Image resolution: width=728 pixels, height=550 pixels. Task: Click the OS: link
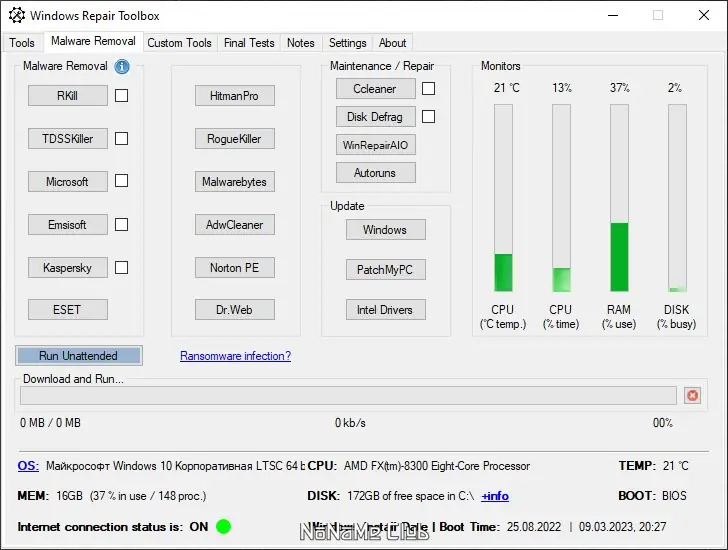pos(28,466)
